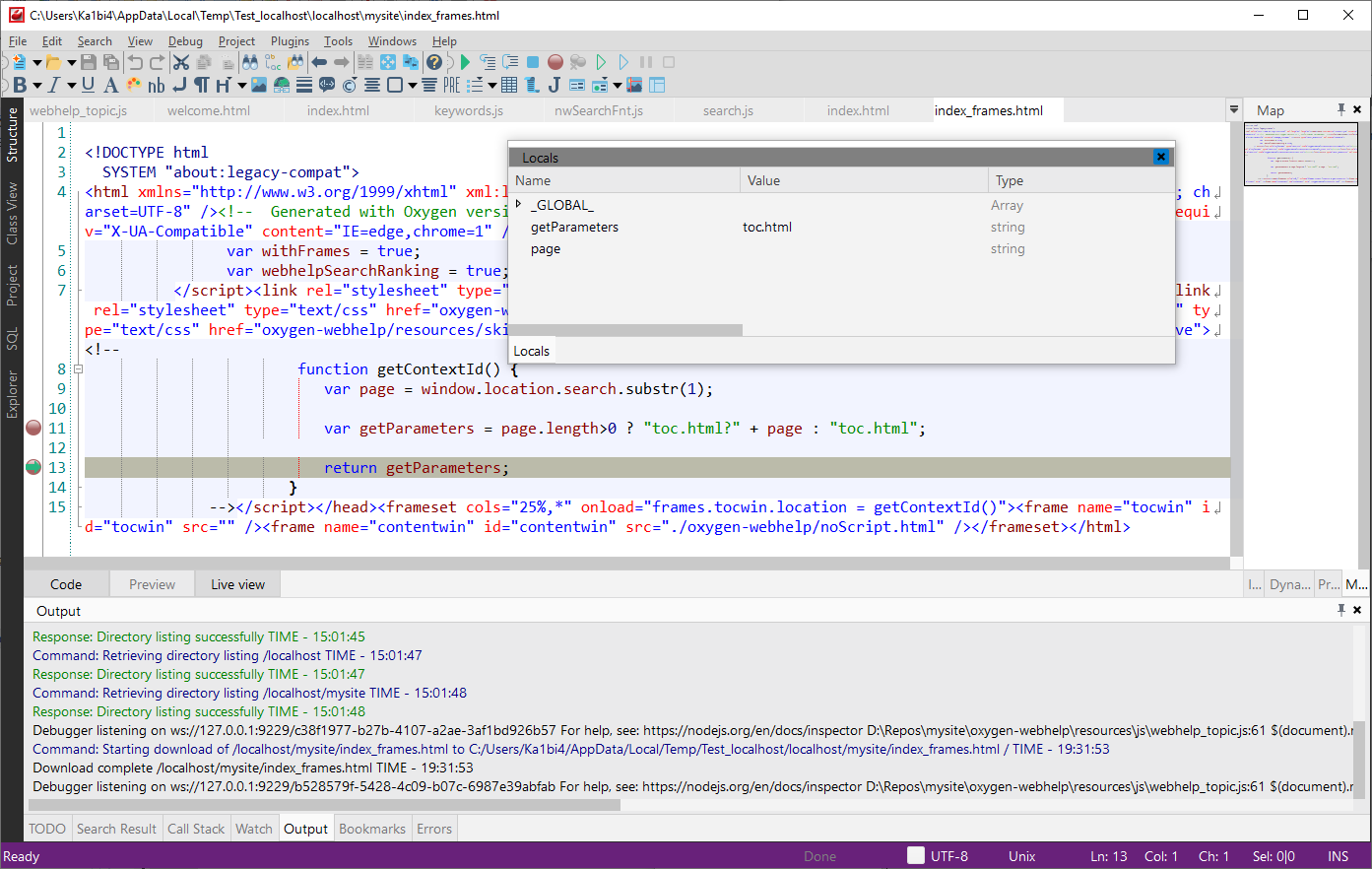Open the list style dropdown arrow
Viewport: 1372px width, 869px height.
coord(491,85)
